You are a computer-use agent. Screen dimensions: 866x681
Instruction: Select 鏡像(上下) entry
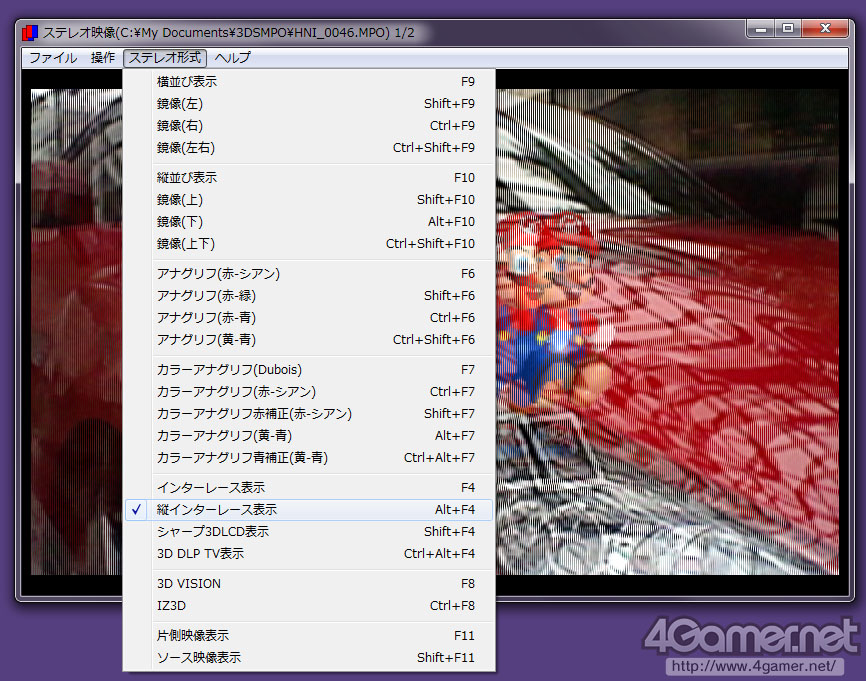point(309,244)
